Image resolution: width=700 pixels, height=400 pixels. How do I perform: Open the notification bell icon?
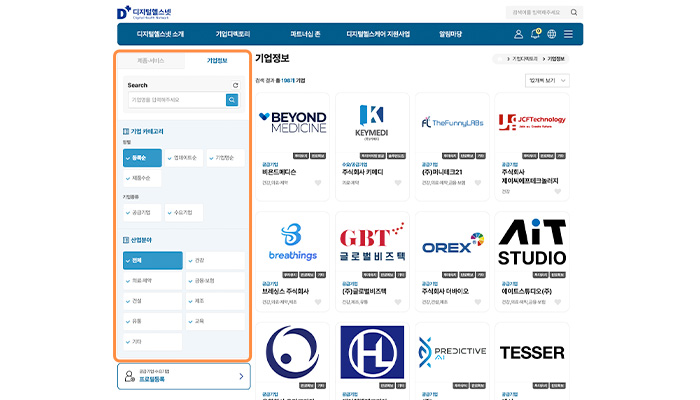(535, 34)
